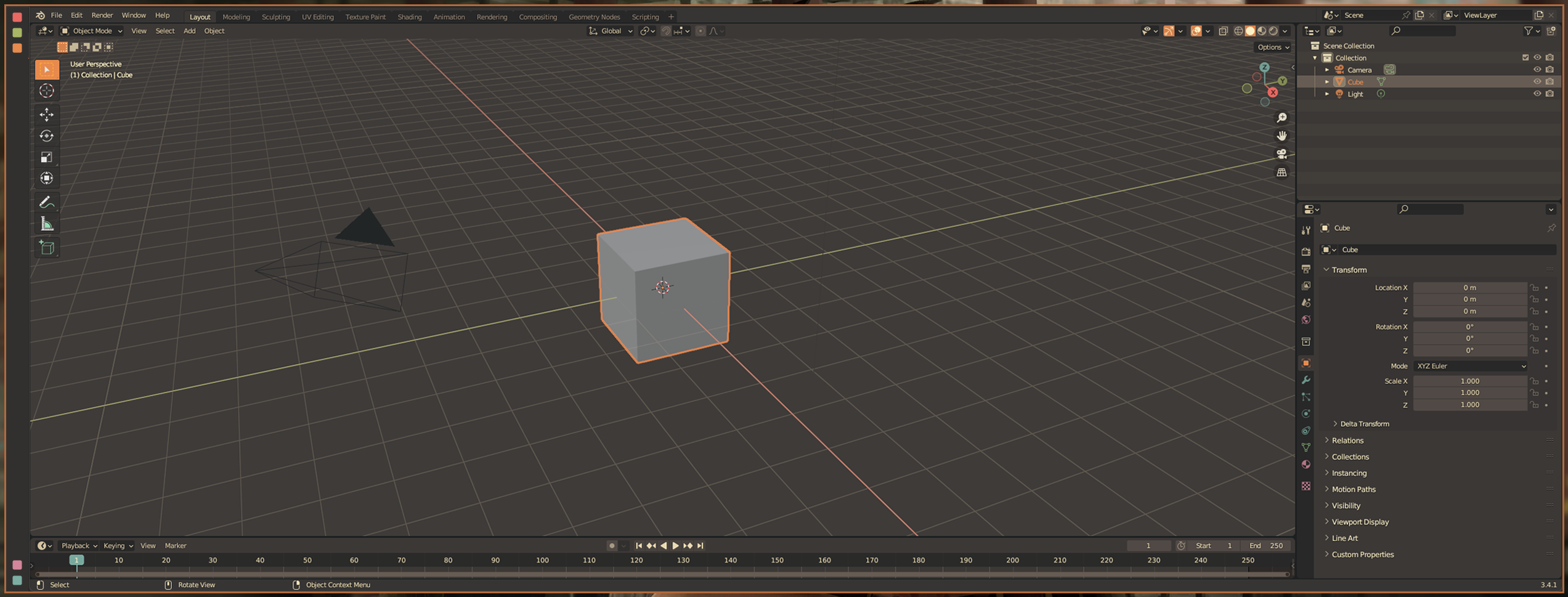Select the Annotate pencil tool
Viewport: 1568px width, 597px height.
coord(47,202)
